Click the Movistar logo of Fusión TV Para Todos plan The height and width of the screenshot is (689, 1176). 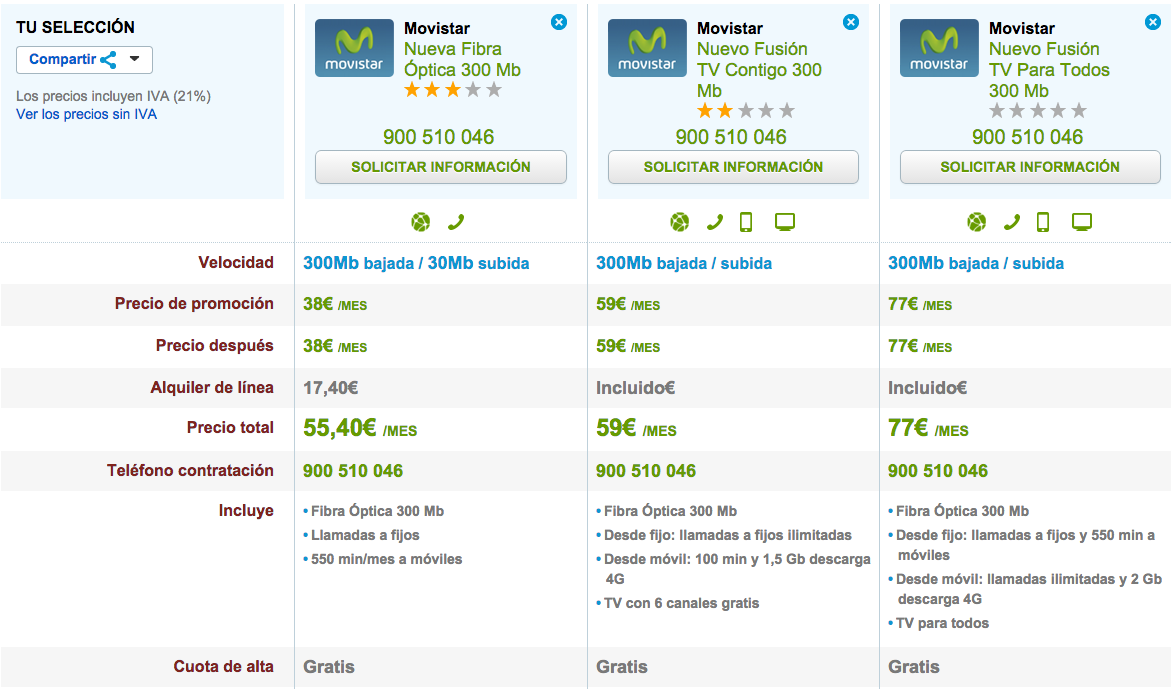pos(939,48)
